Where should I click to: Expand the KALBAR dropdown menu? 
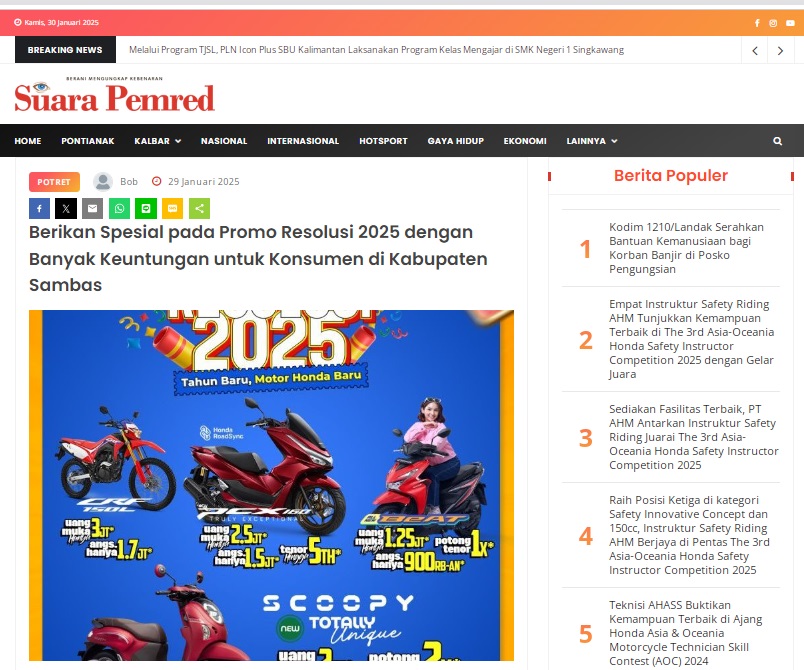click(157, 141)
